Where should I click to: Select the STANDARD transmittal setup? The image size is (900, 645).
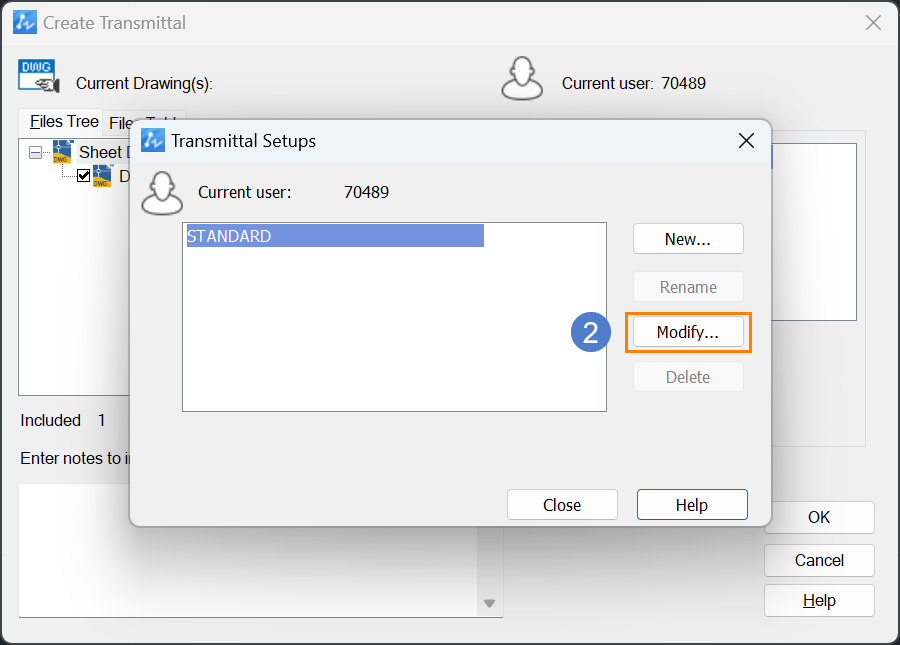[335, 236]
